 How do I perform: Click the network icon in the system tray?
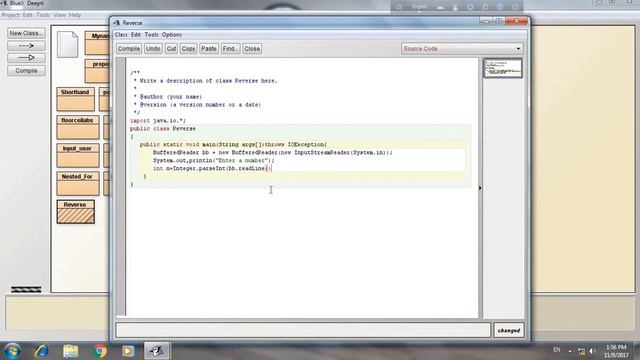coord(582,351)
